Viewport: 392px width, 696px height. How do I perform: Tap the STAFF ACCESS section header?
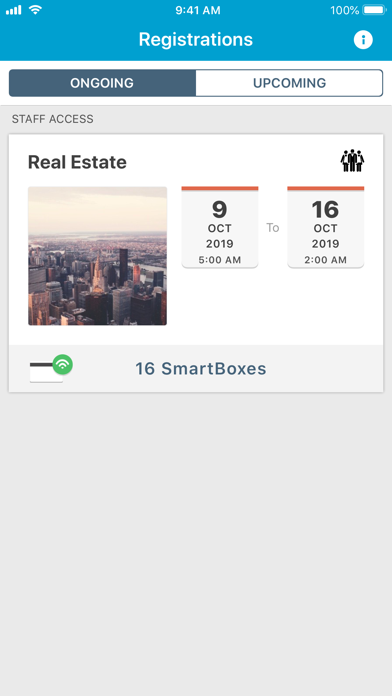[53, 119]
